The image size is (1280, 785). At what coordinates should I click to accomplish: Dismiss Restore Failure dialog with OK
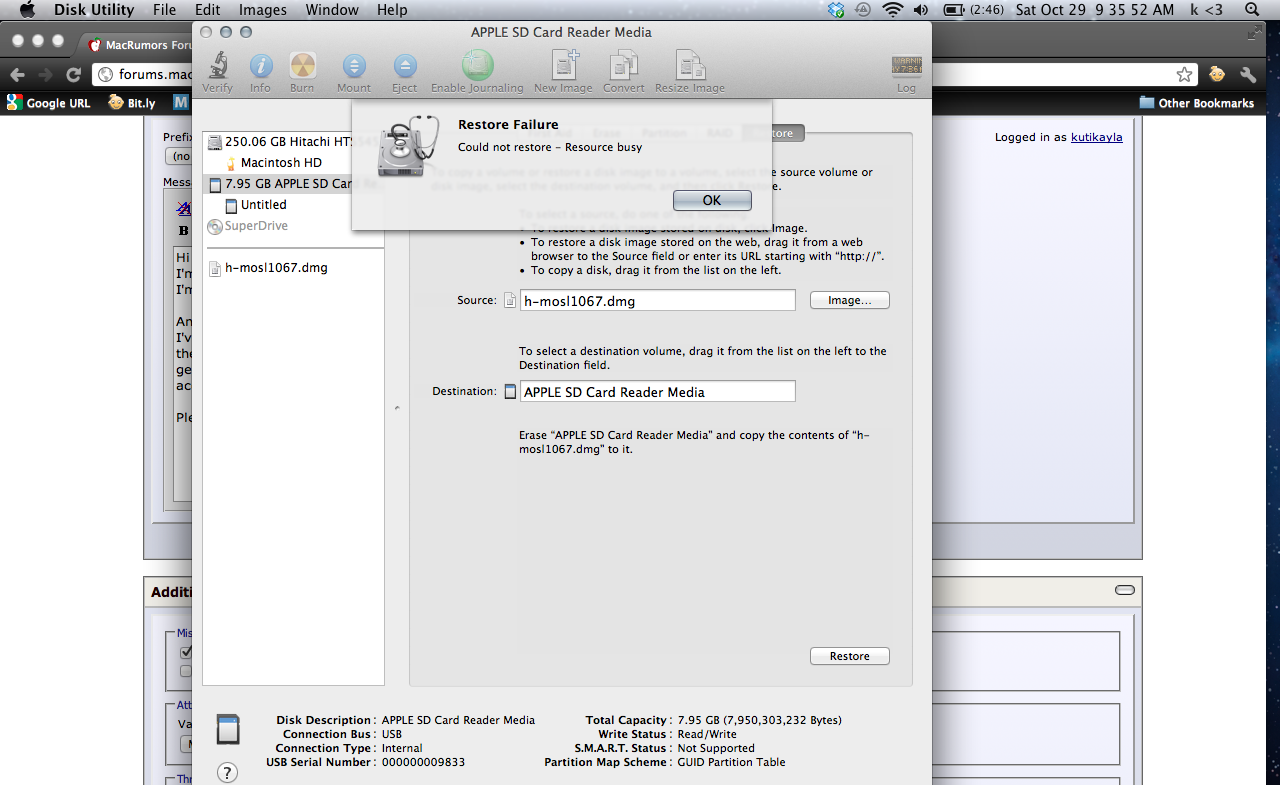[712, 200]
